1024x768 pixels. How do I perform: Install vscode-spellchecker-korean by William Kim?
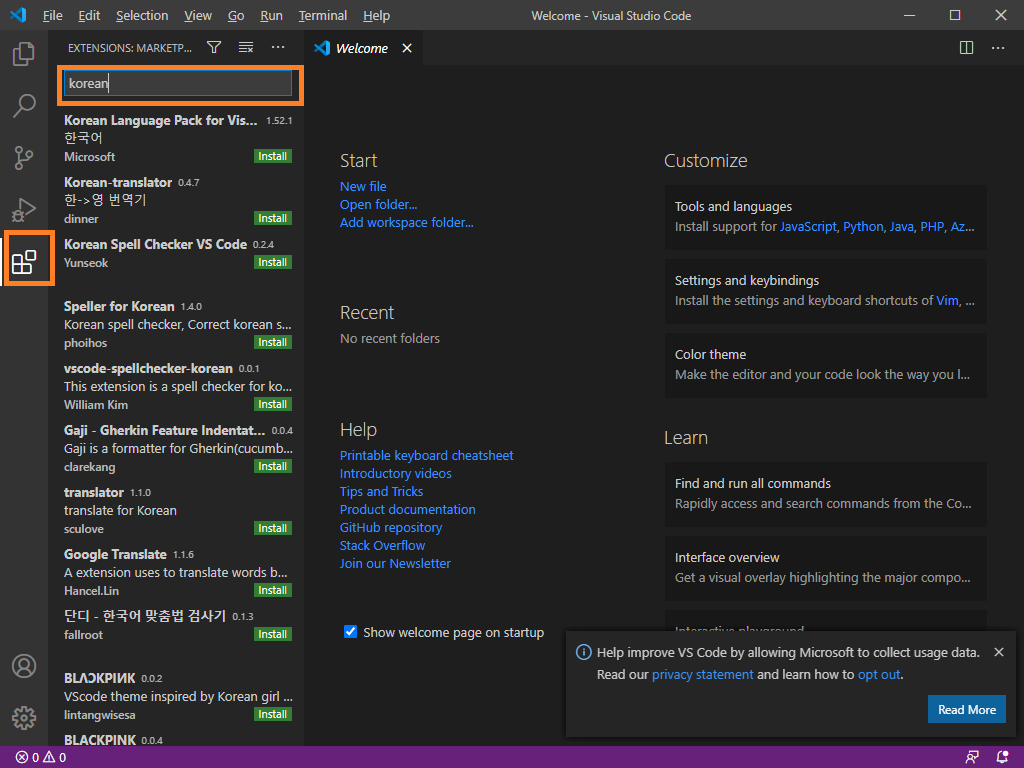[272, 404]
